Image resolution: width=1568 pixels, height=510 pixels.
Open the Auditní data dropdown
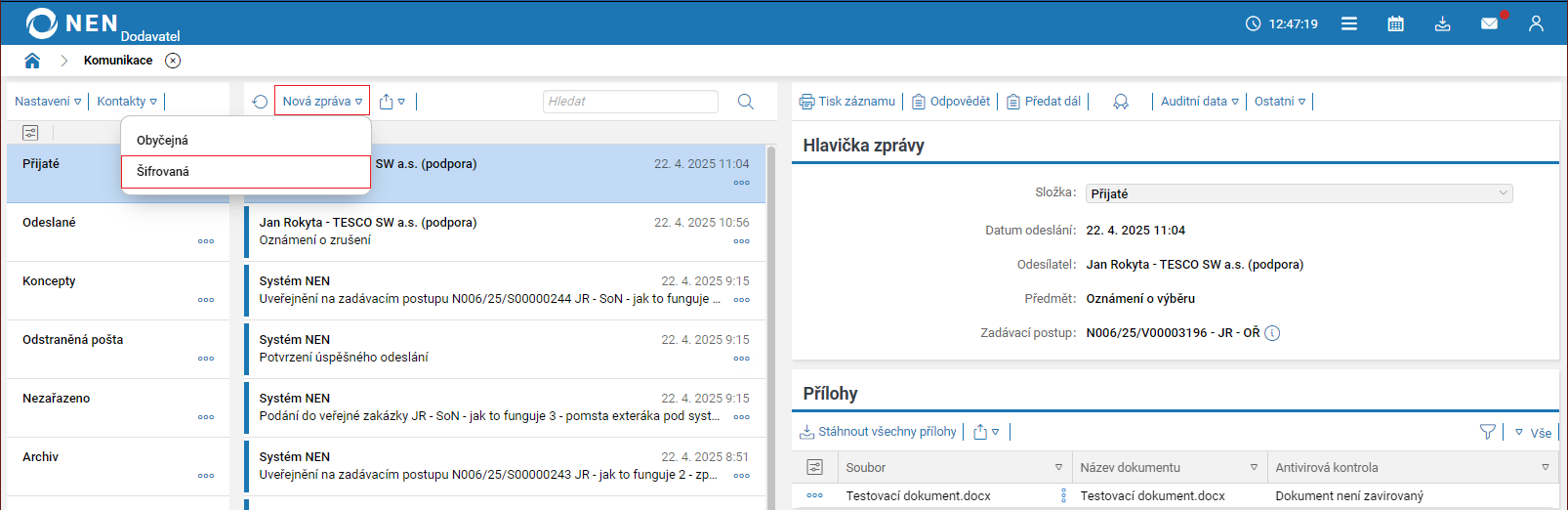pyautogui.click(x=1199, y=101)
